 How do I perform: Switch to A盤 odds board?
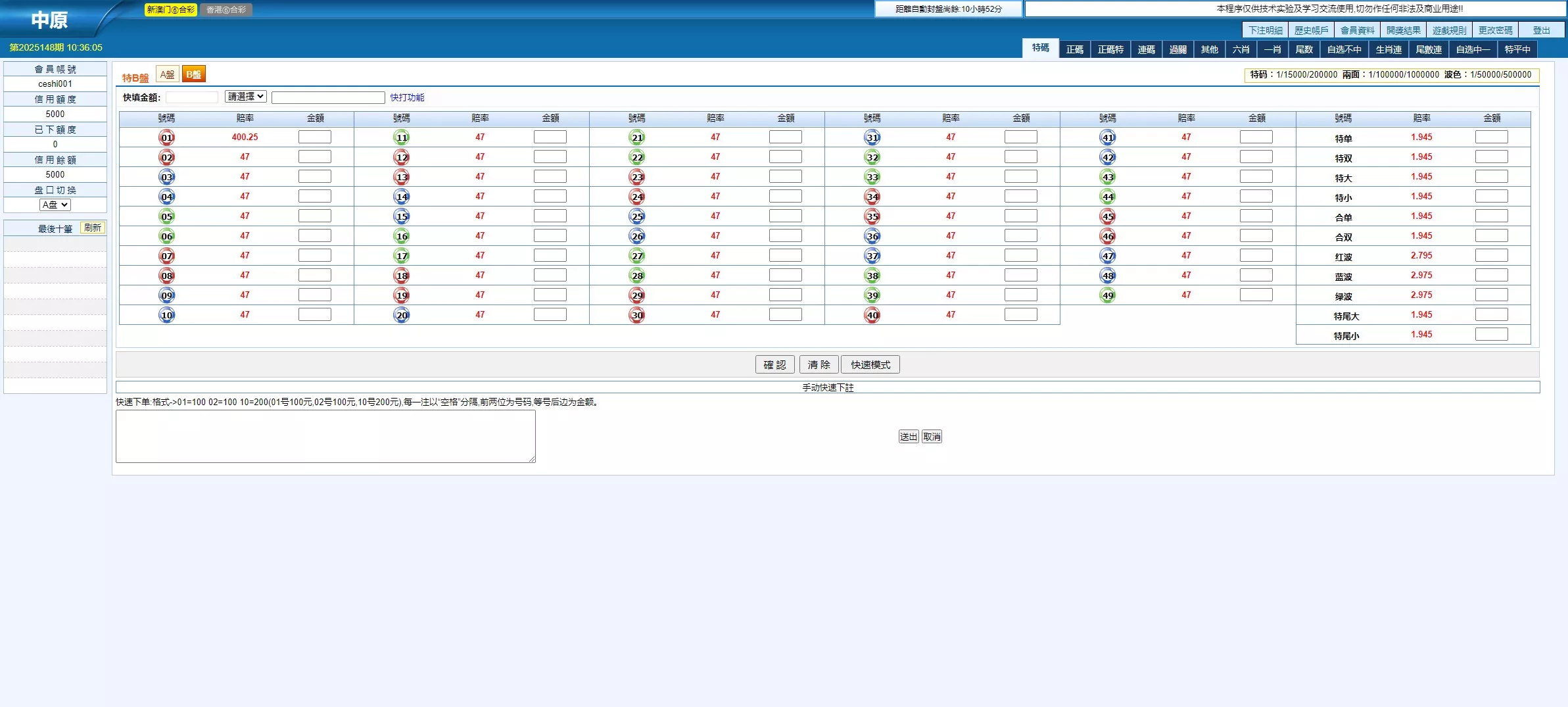click(x=168, y=74)
